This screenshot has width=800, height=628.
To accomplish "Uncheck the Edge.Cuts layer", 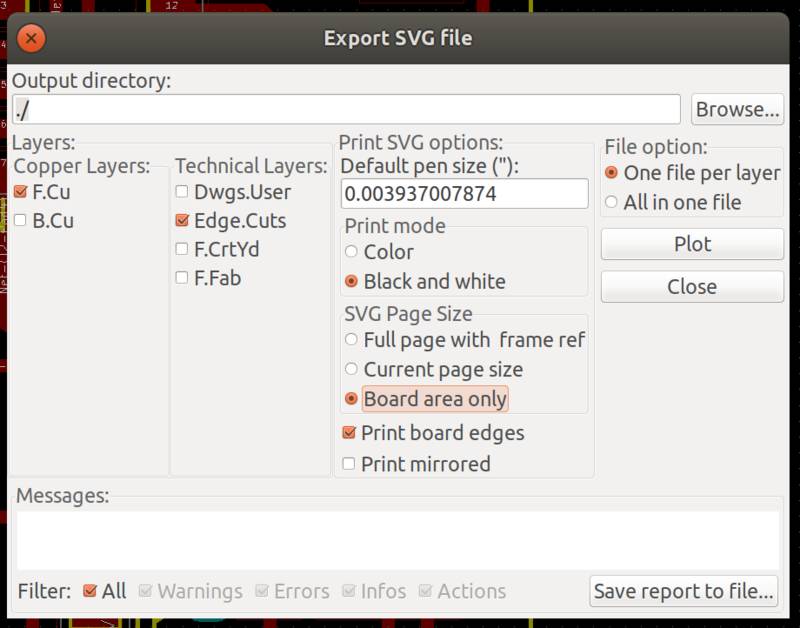I will [182, 222].
